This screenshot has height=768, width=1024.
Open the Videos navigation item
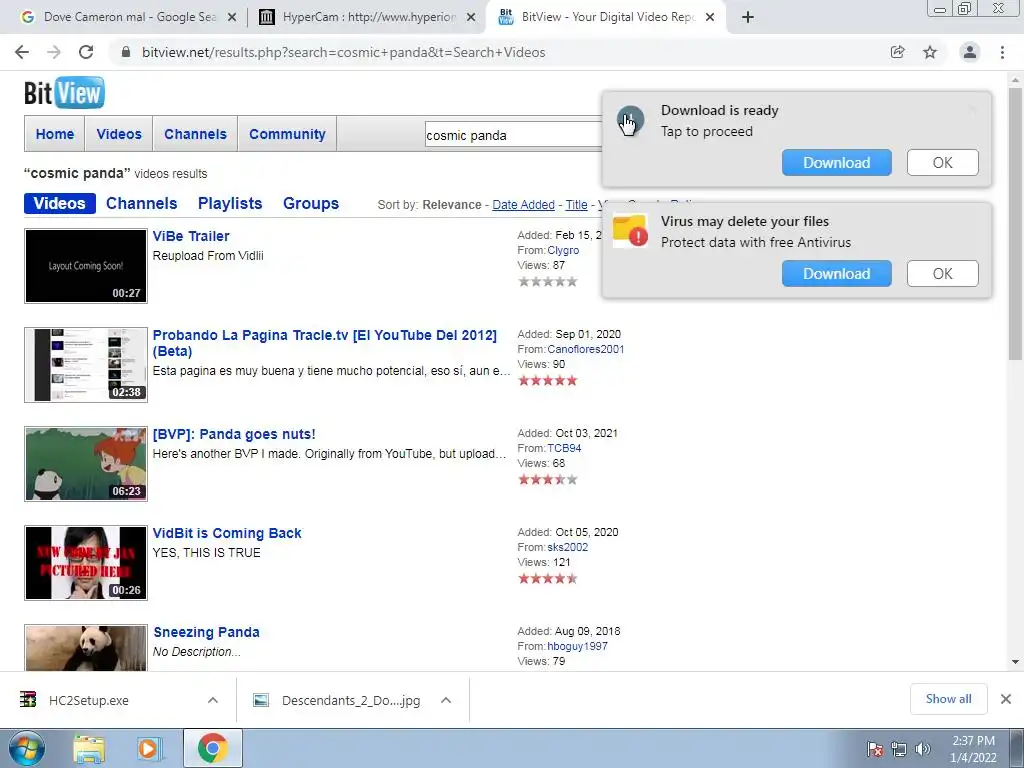(119, 134)
